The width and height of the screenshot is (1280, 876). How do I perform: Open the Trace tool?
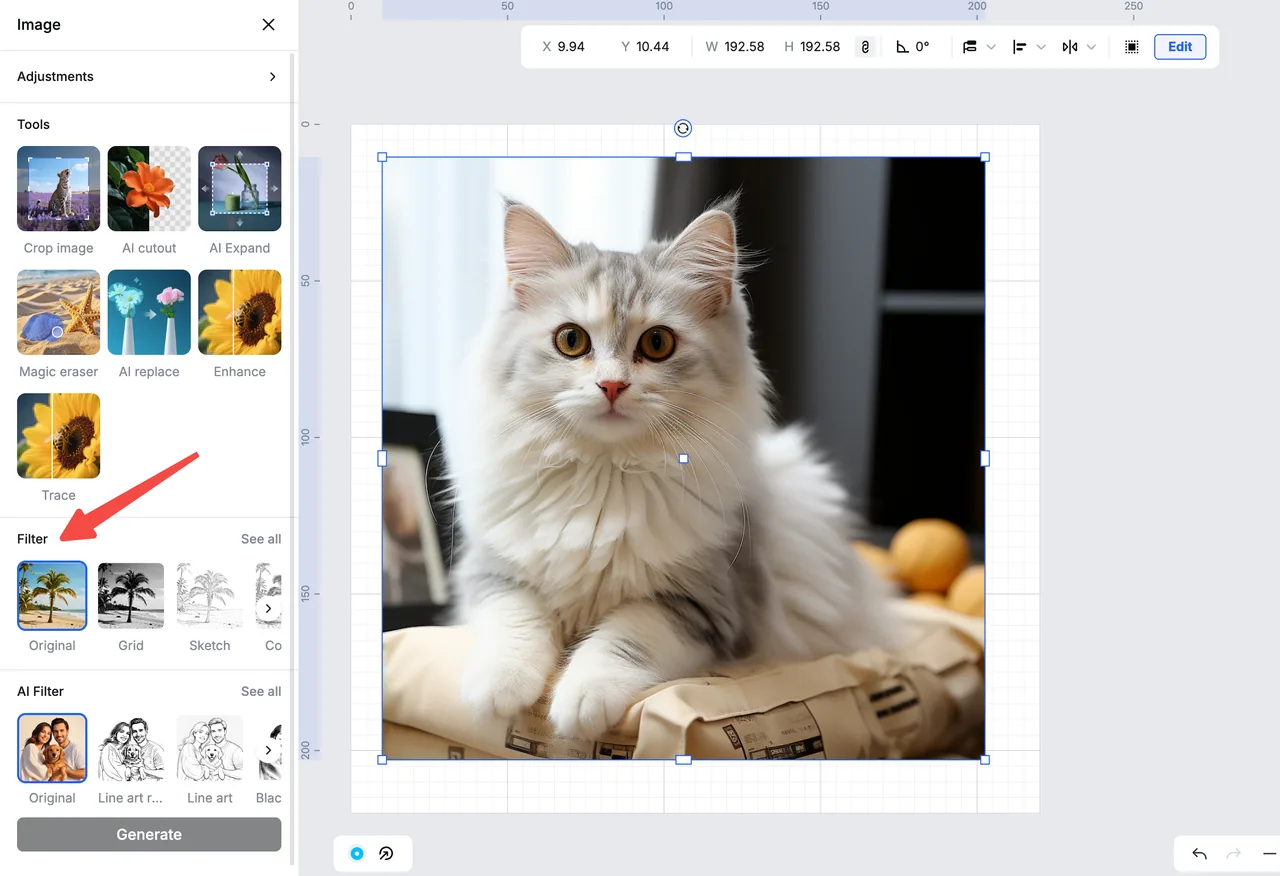click(x=58, y=436)
